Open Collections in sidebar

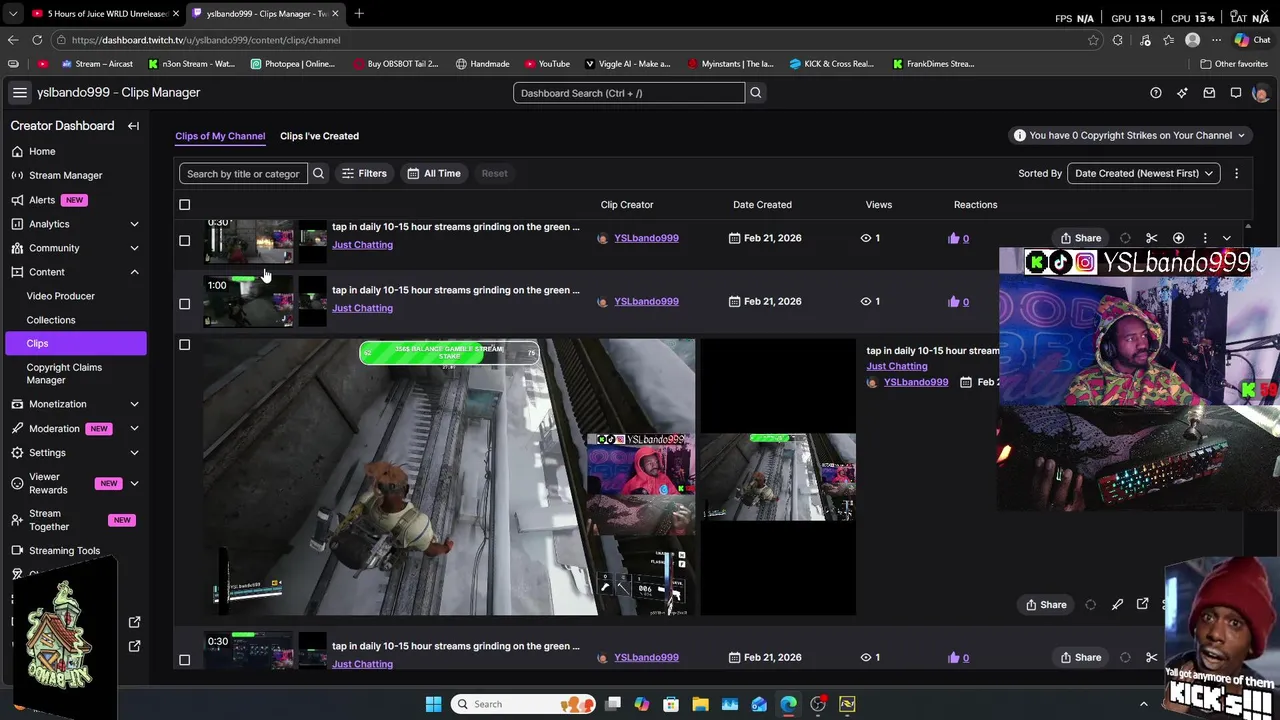51,320
